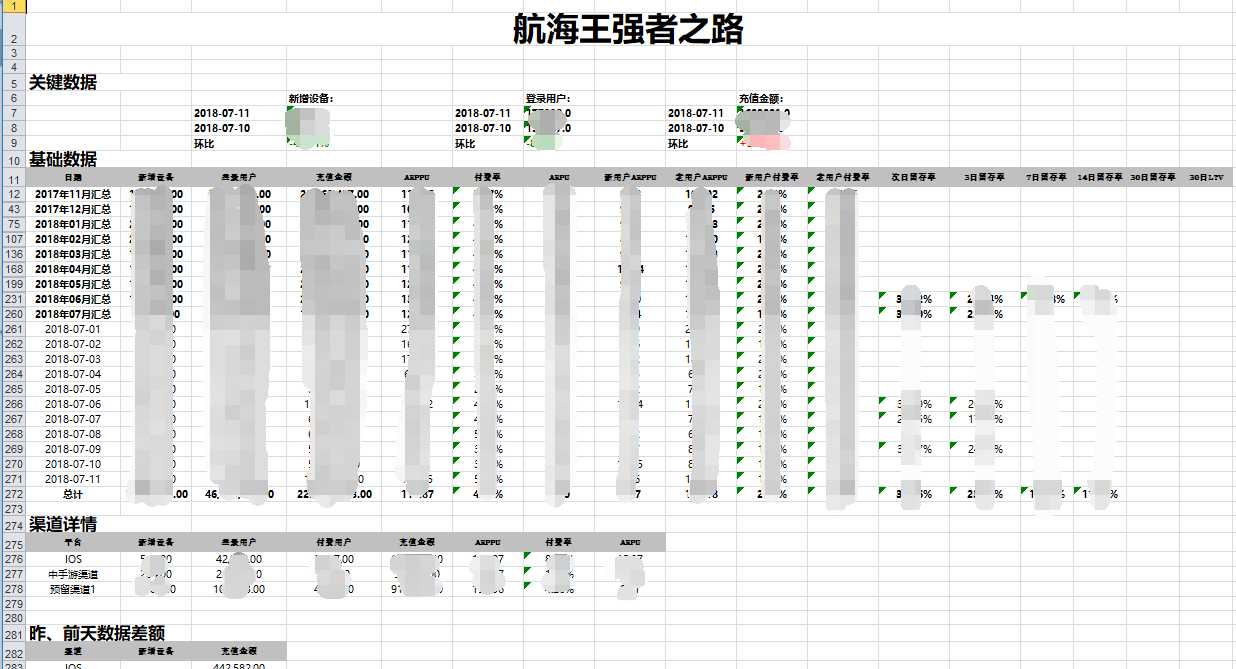The width and height of the screenshot is (1236, 669).
Task: Select the 30日留存率 header cell
Action: point(1152,178)
